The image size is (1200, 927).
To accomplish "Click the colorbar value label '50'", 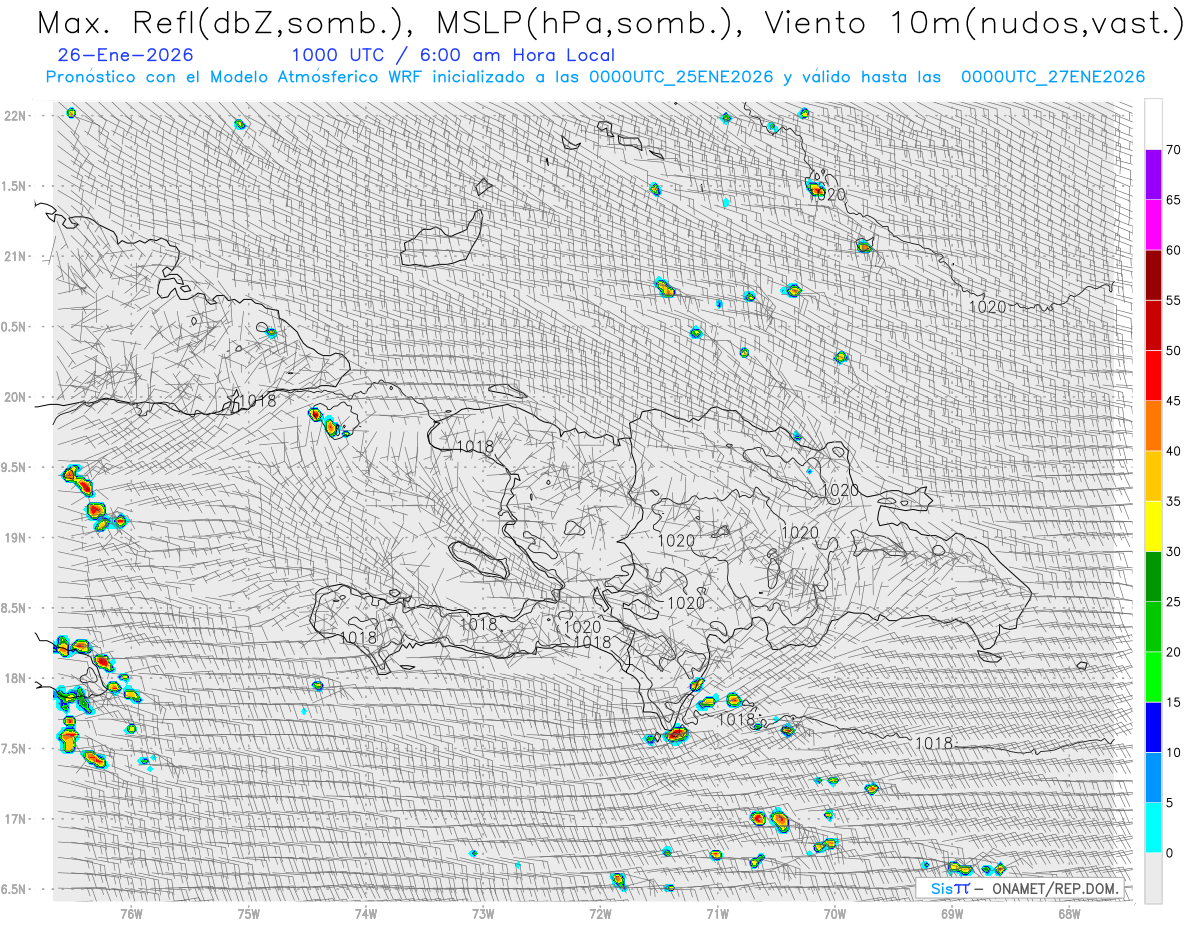I will click(x=1173, y=351).
